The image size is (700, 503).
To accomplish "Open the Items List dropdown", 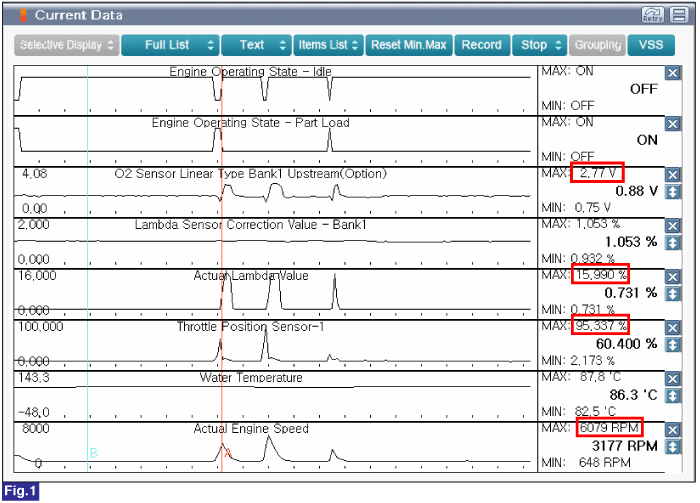I will 328,45.
